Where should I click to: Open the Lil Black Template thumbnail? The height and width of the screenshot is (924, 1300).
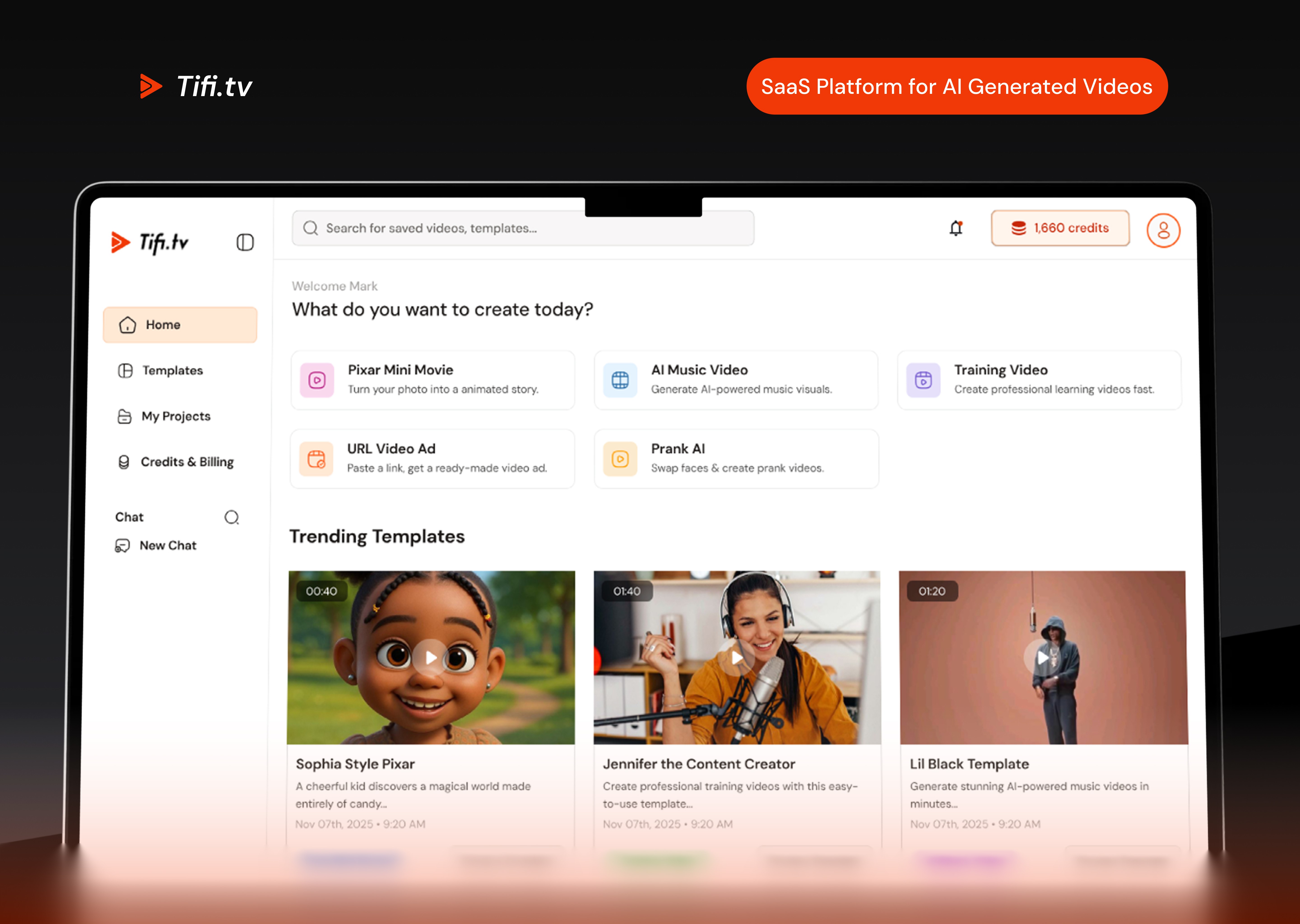[x=1043, y=658]
